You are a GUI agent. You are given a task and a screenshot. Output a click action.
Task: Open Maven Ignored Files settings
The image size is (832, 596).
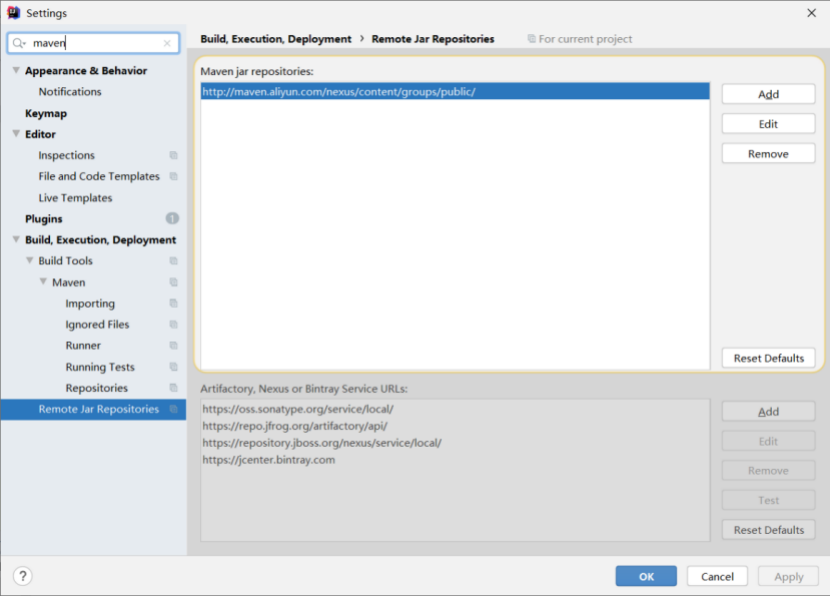point(97,324)
